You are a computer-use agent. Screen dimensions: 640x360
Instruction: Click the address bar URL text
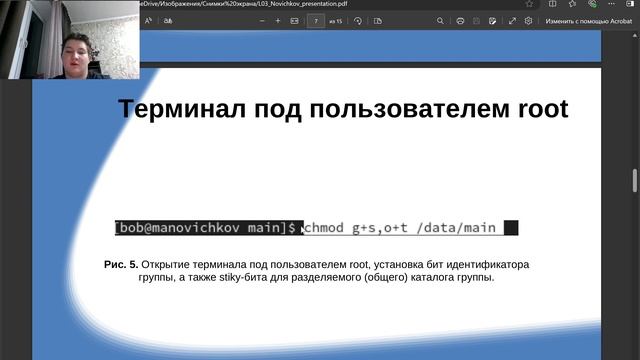pos(244,4)
